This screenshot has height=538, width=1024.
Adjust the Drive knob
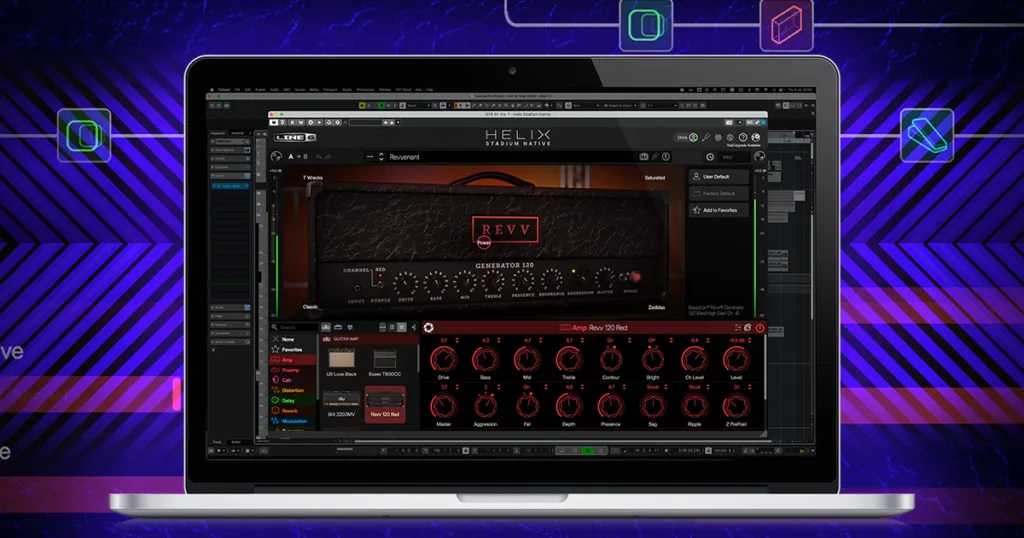point(443,360)
